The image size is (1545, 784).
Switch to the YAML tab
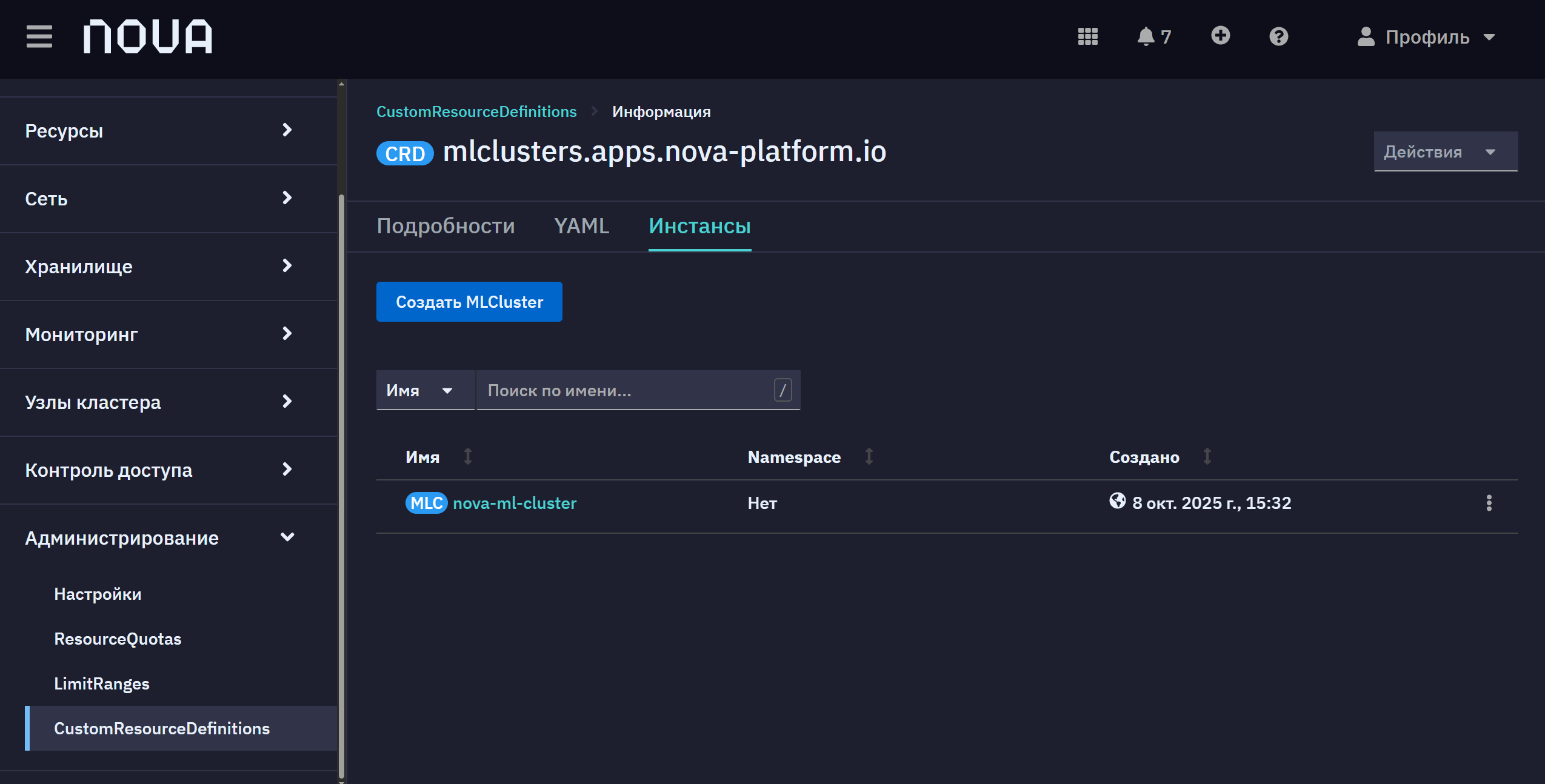581,226
